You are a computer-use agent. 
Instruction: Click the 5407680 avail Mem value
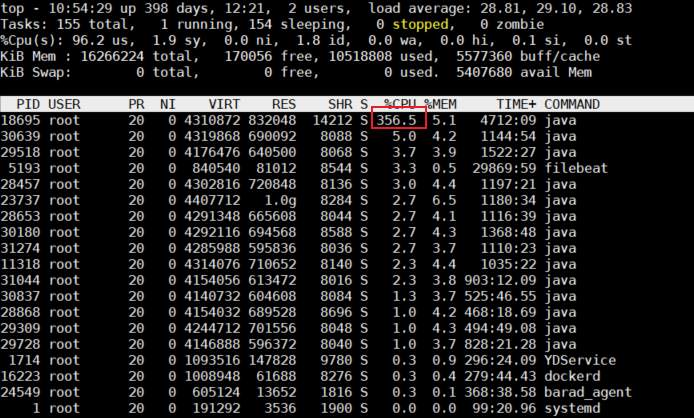[x=524, y=73]
